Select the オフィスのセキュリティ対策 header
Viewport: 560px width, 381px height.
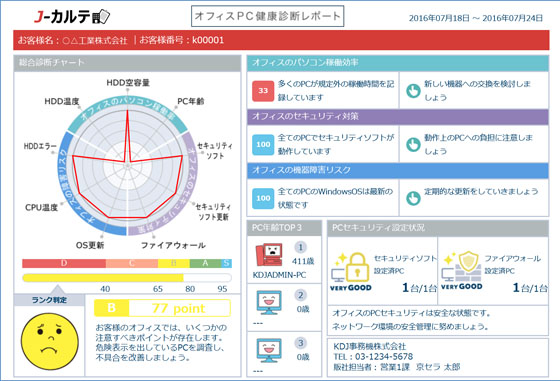[398, 117]
